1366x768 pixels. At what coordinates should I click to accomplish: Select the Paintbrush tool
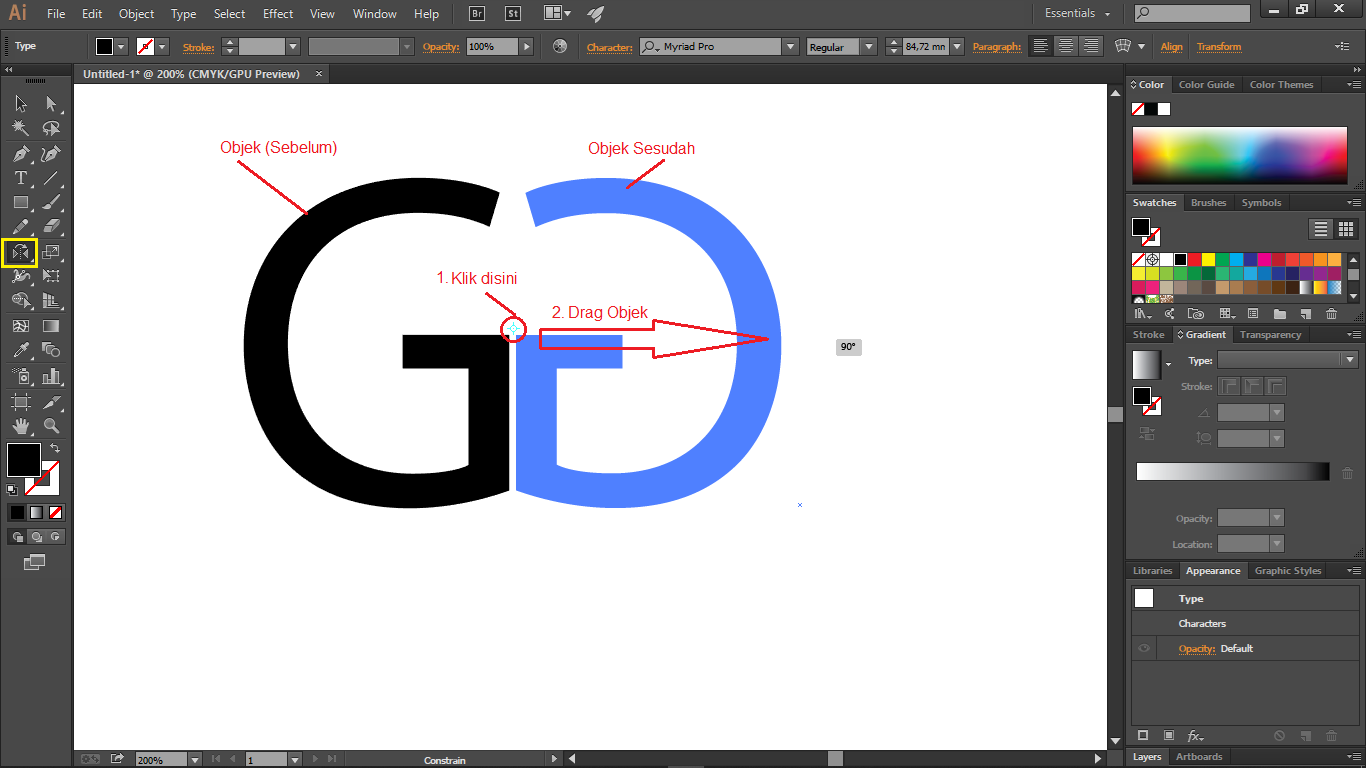coord(51,203)
